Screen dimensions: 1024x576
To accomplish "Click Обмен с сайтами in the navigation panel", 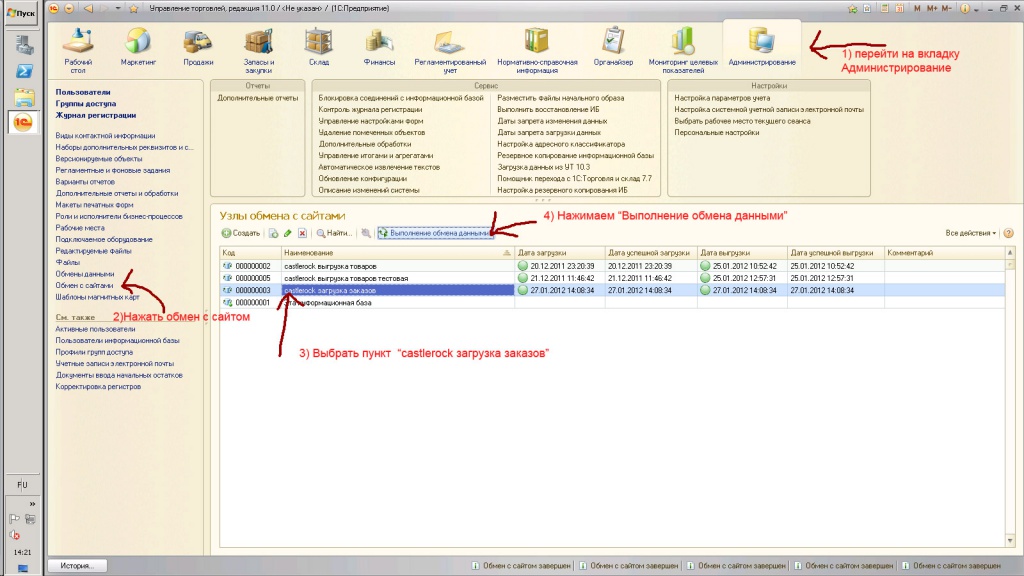I will click(x=84, y=285).
